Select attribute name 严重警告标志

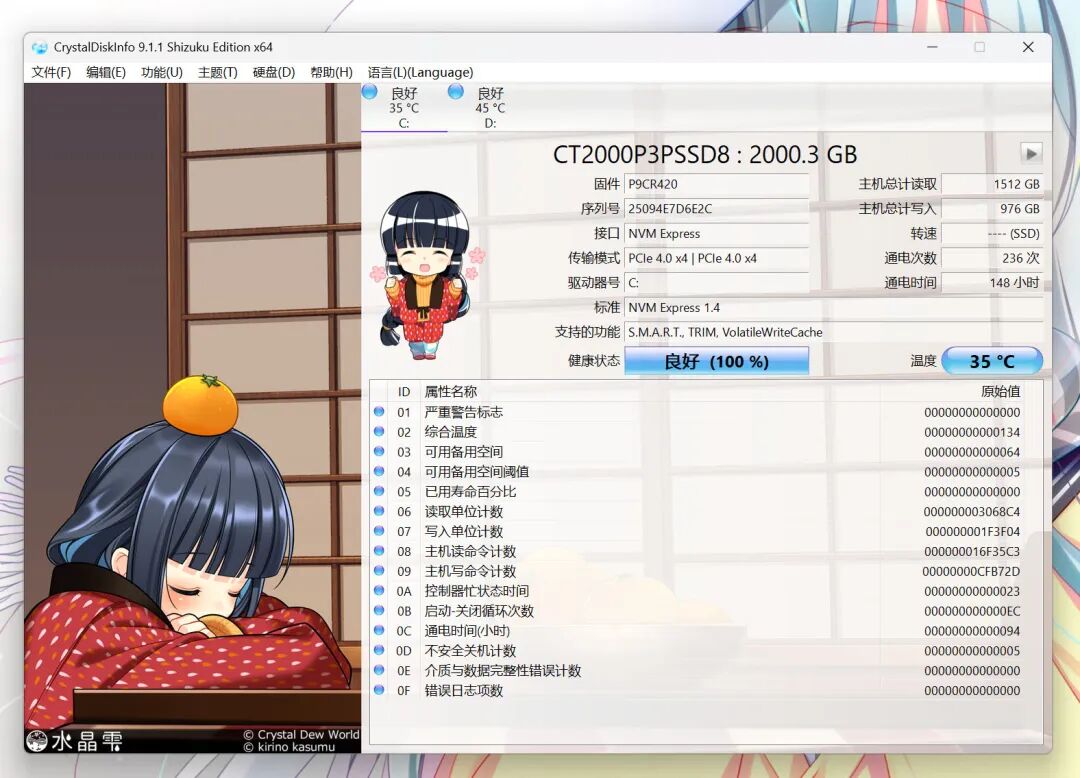464,412
